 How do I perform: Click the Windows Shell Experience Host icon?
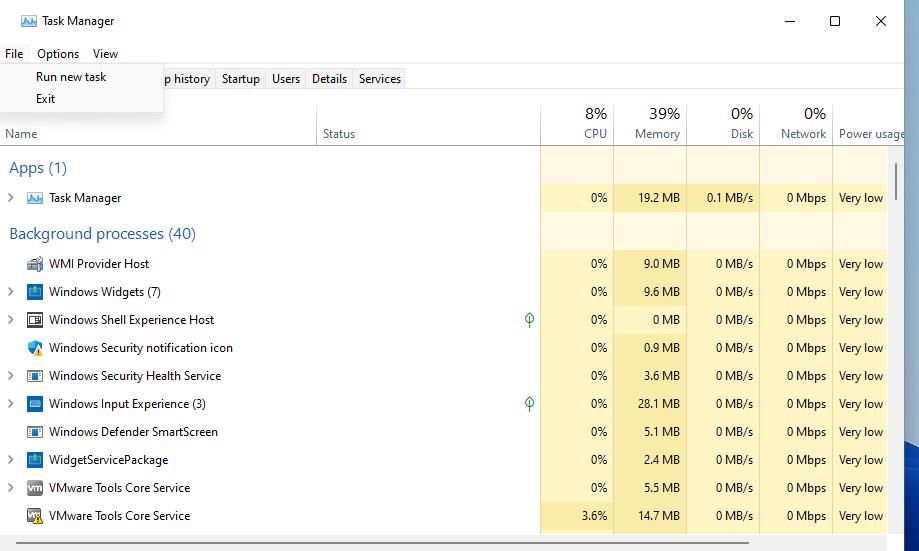[x=35, y=320]
